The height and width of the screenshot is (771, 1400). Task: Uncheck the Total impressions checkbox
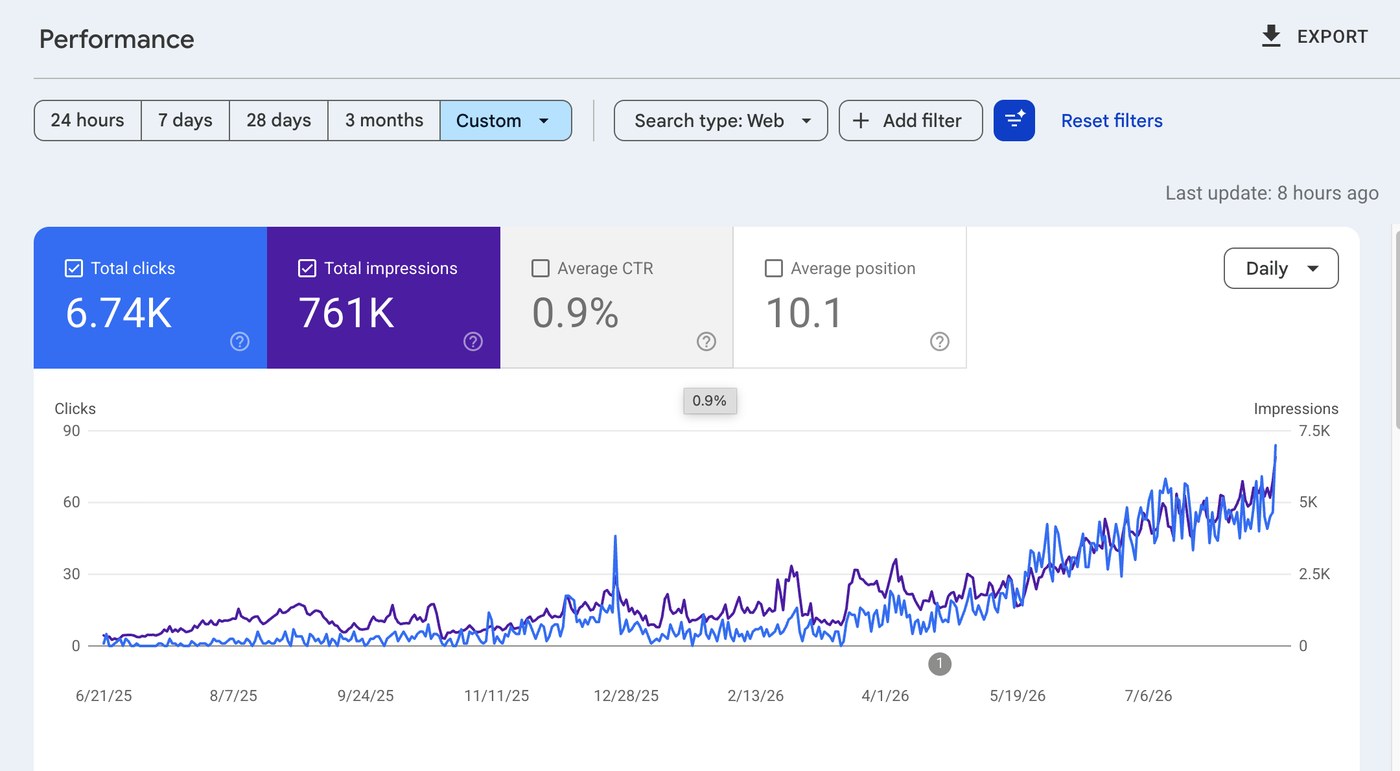(x=307, y=268)
